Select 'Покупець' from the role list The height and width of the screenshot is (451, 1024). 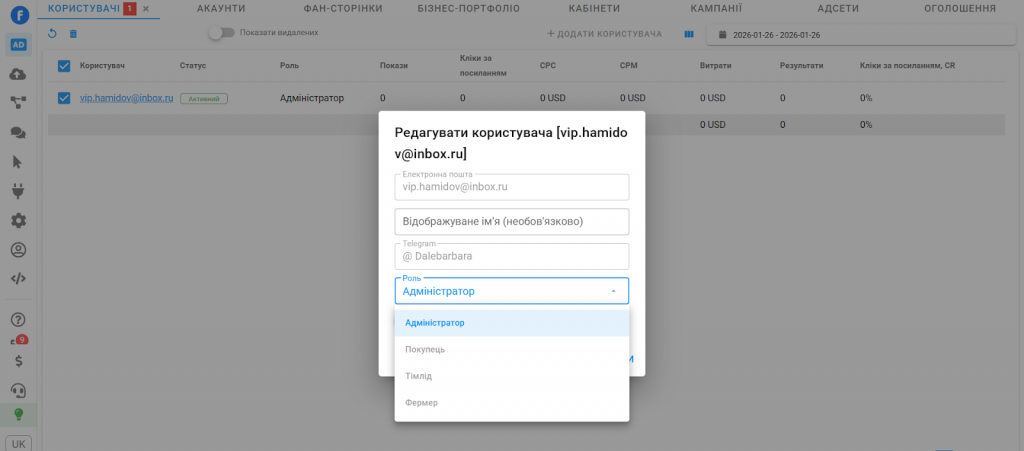[426, 349]
